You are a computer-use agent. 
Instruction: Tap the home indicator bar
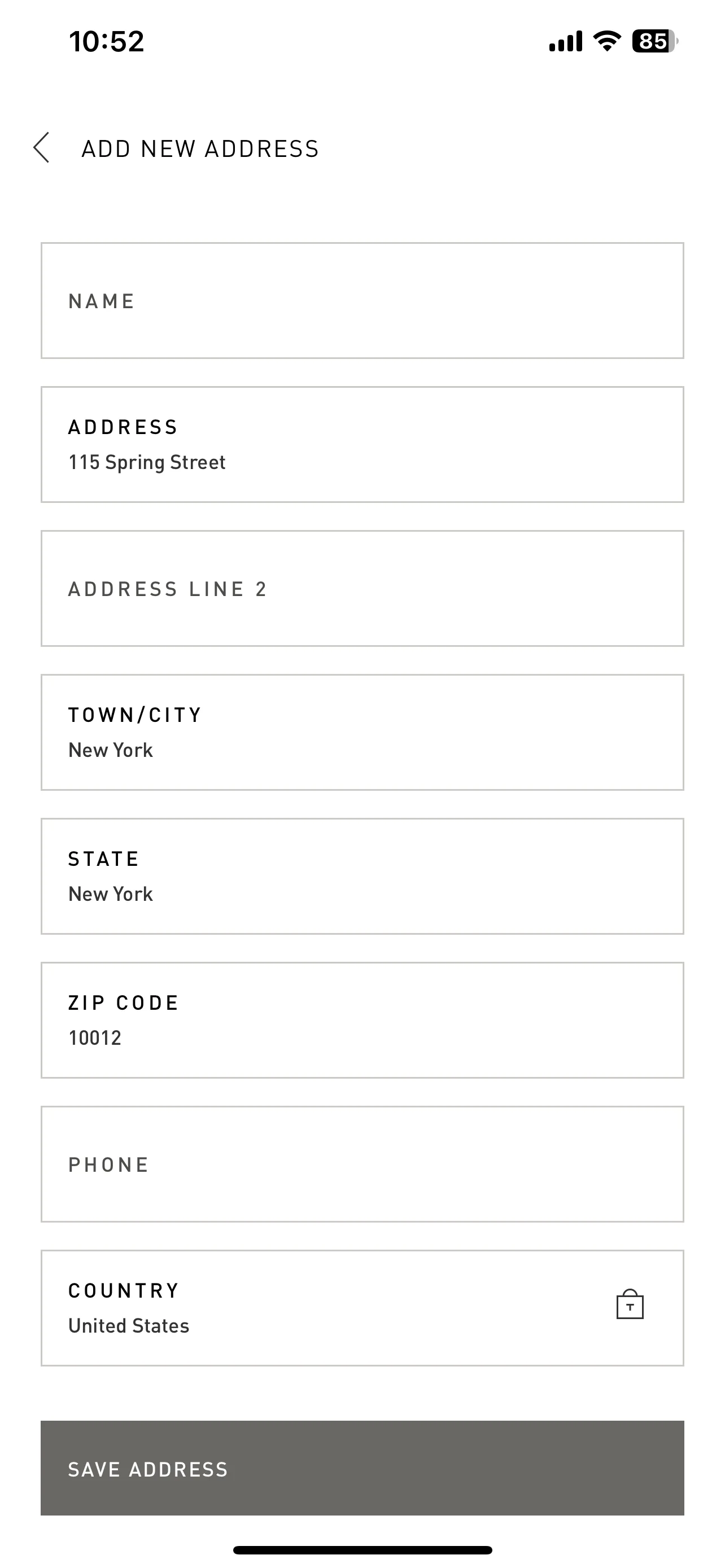(x=362, y=1550)
